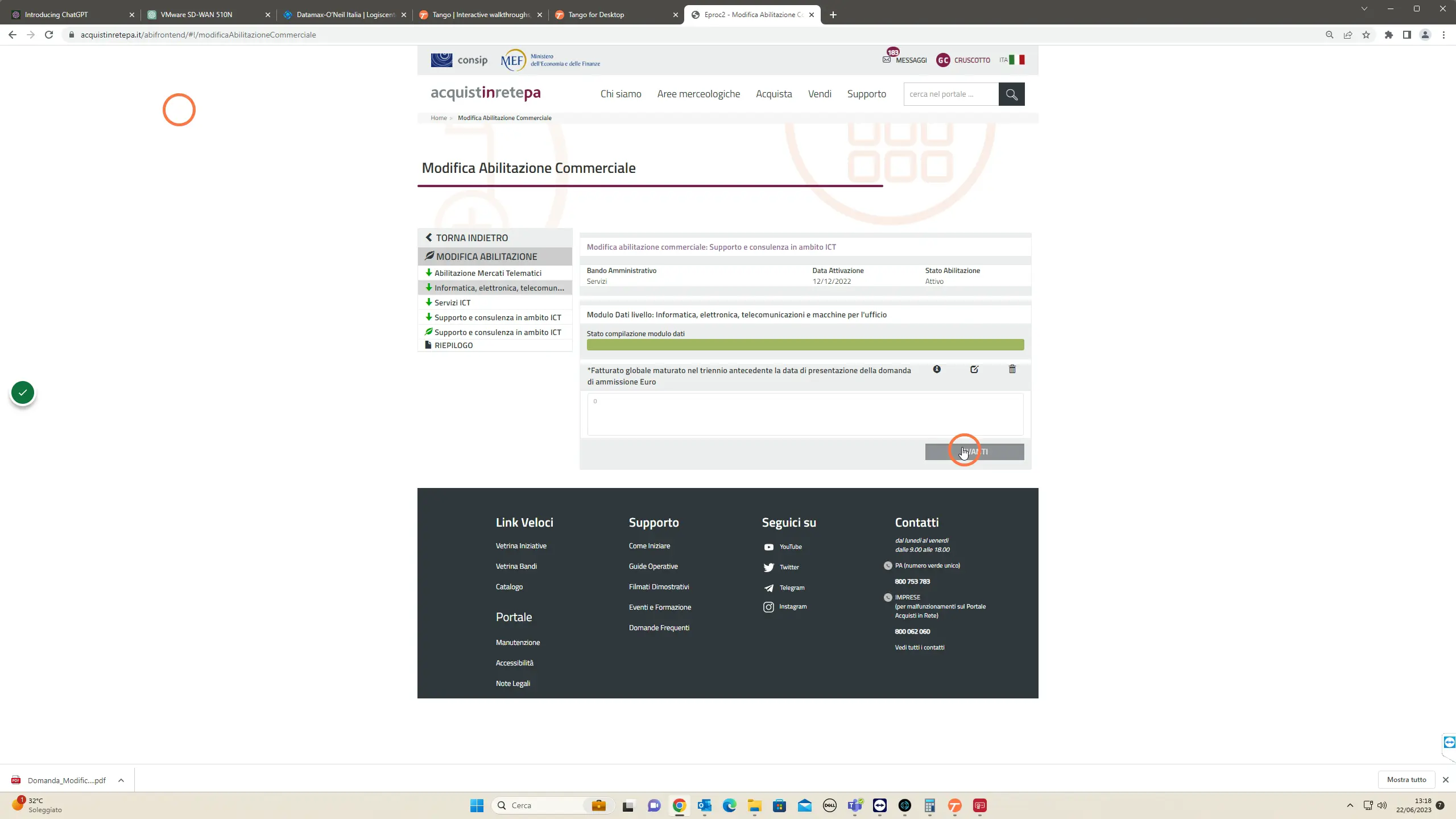The height and width of the screenshot is (819, 1456).
Task: Bookmark this page with the star icon
Action: [1366, 35]
